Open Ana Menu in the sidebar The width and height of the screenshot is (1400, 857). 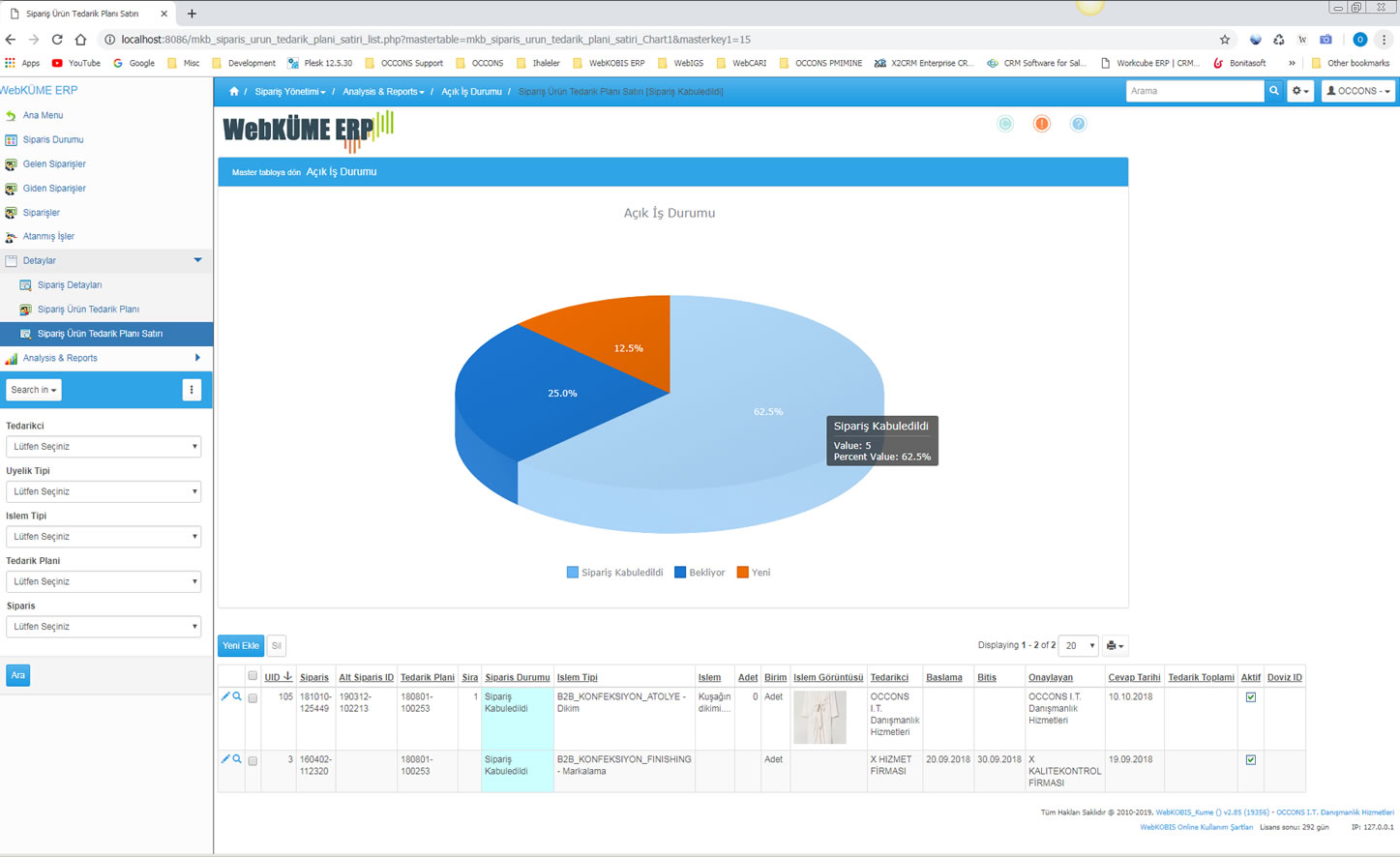coord(43,115)
